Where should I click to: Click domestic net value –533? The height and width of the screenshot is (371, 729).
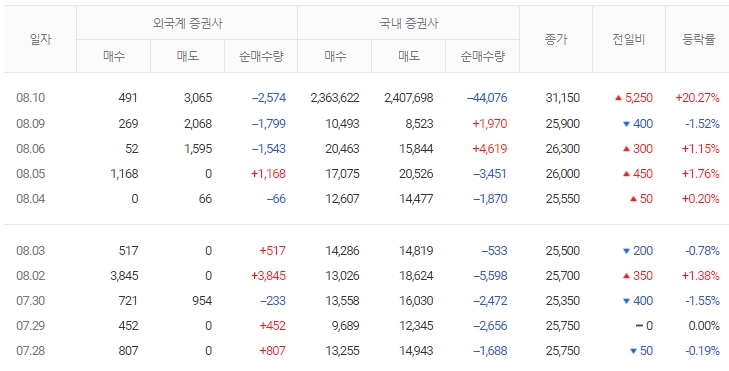[x=494, y=251]
